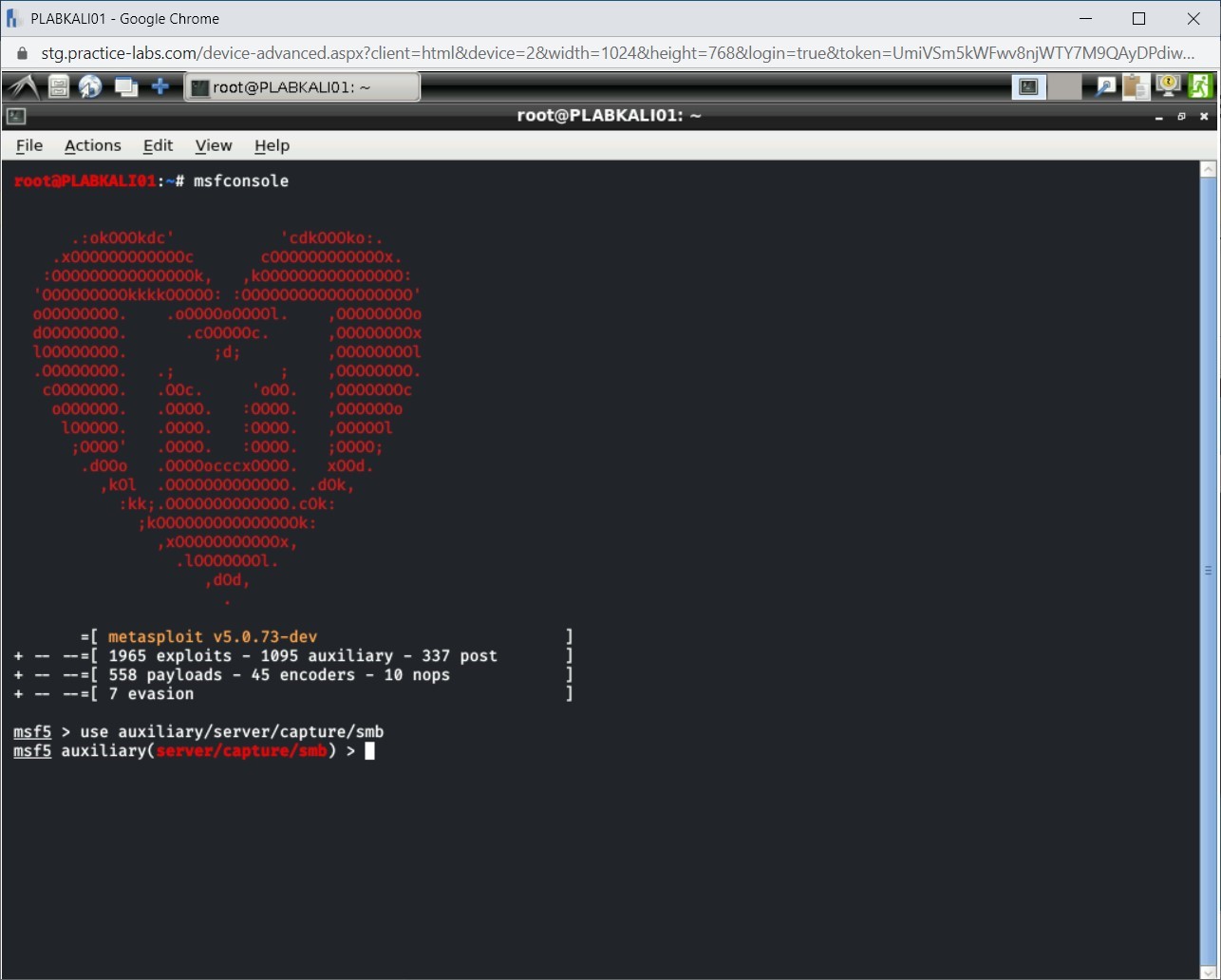Open the Actions menu
This screenshot has height=980, width=1221.
92,145
